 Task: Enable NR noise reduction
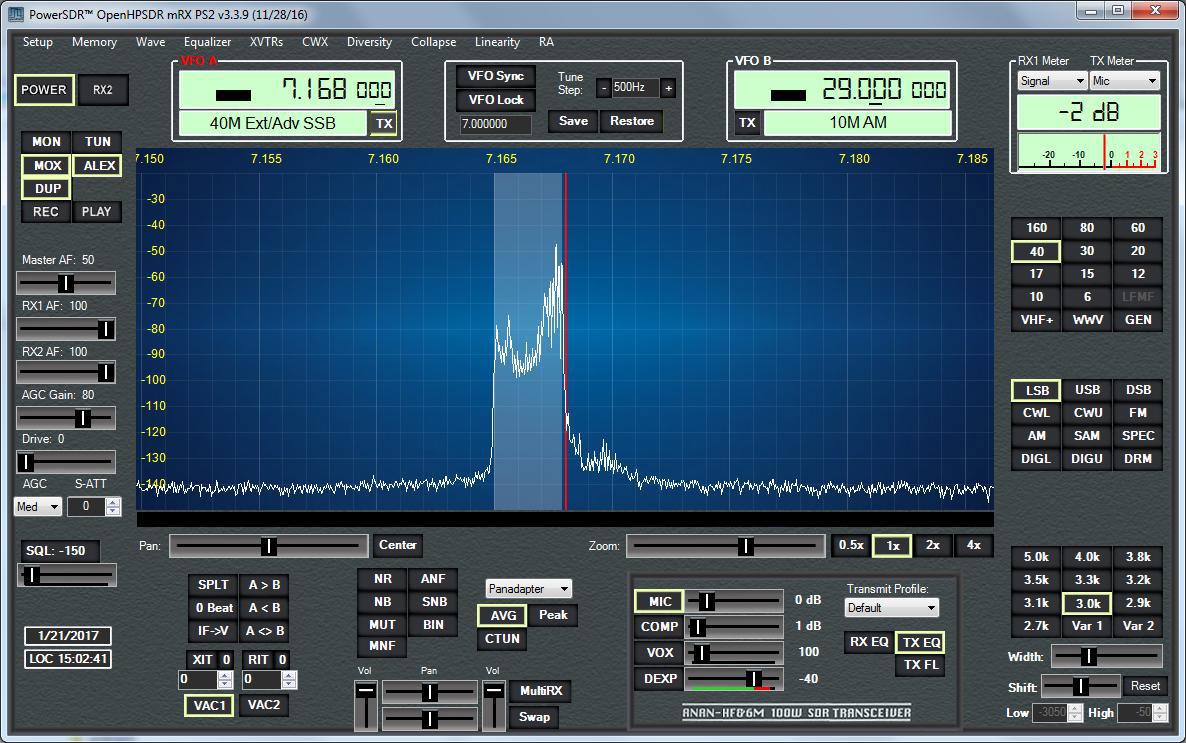383,579
